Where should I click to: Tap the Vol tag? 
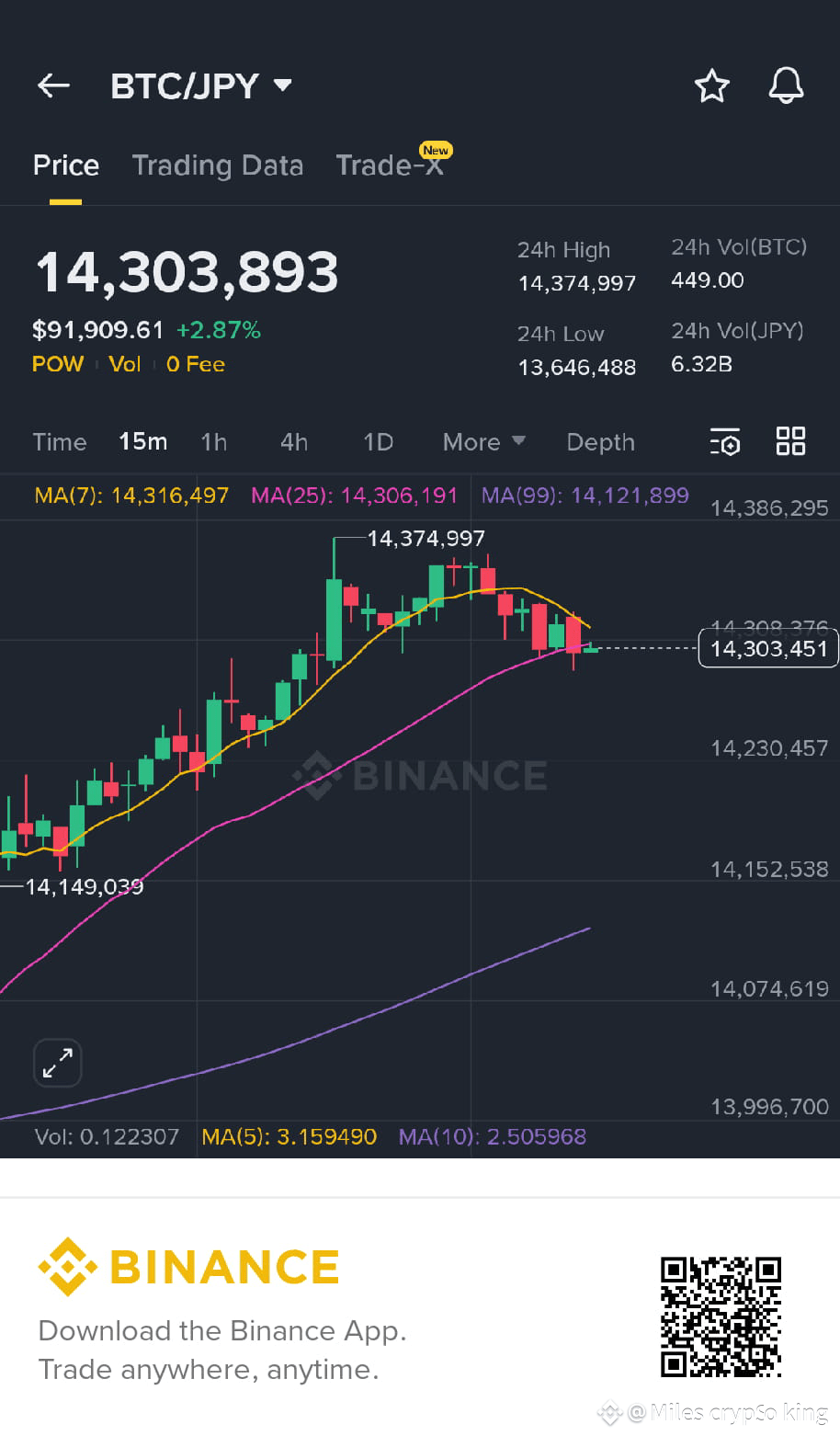(125, 364)
